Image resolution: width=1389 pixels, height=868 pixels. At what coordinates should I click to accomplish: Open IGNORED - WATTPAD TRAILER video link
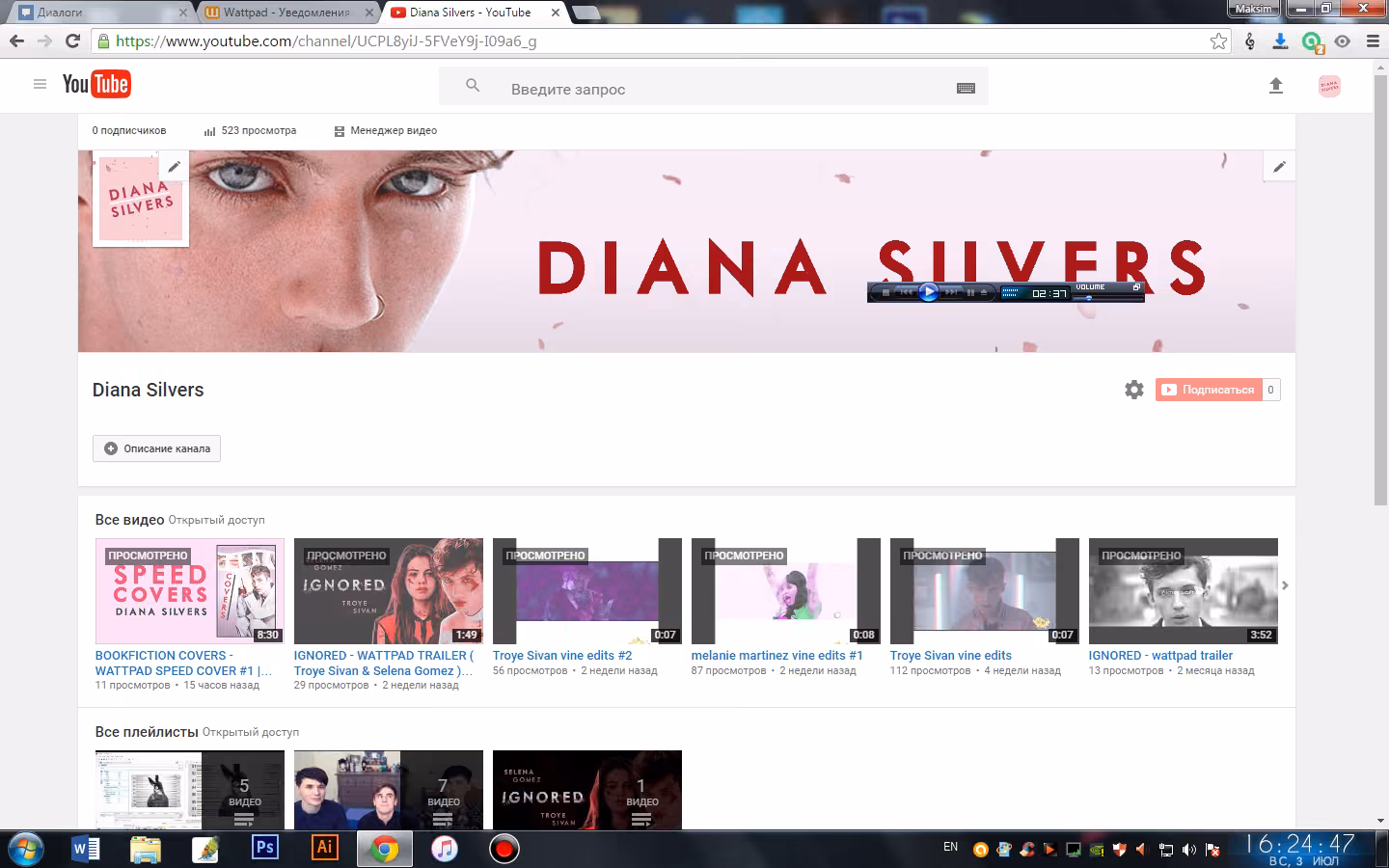(384, 663)
